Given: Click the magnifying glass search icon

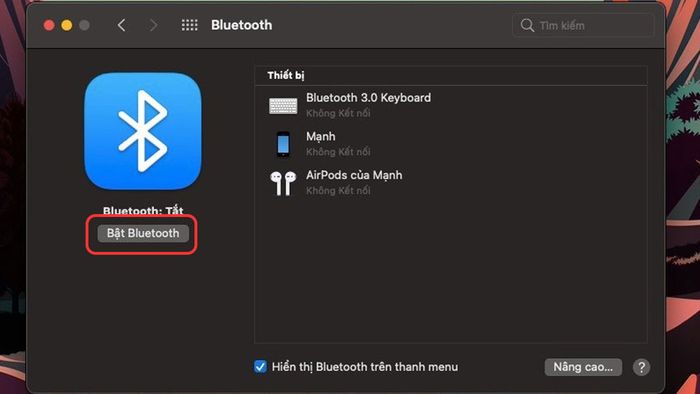Looking at the screenshot, I should (x=527, y=25).
